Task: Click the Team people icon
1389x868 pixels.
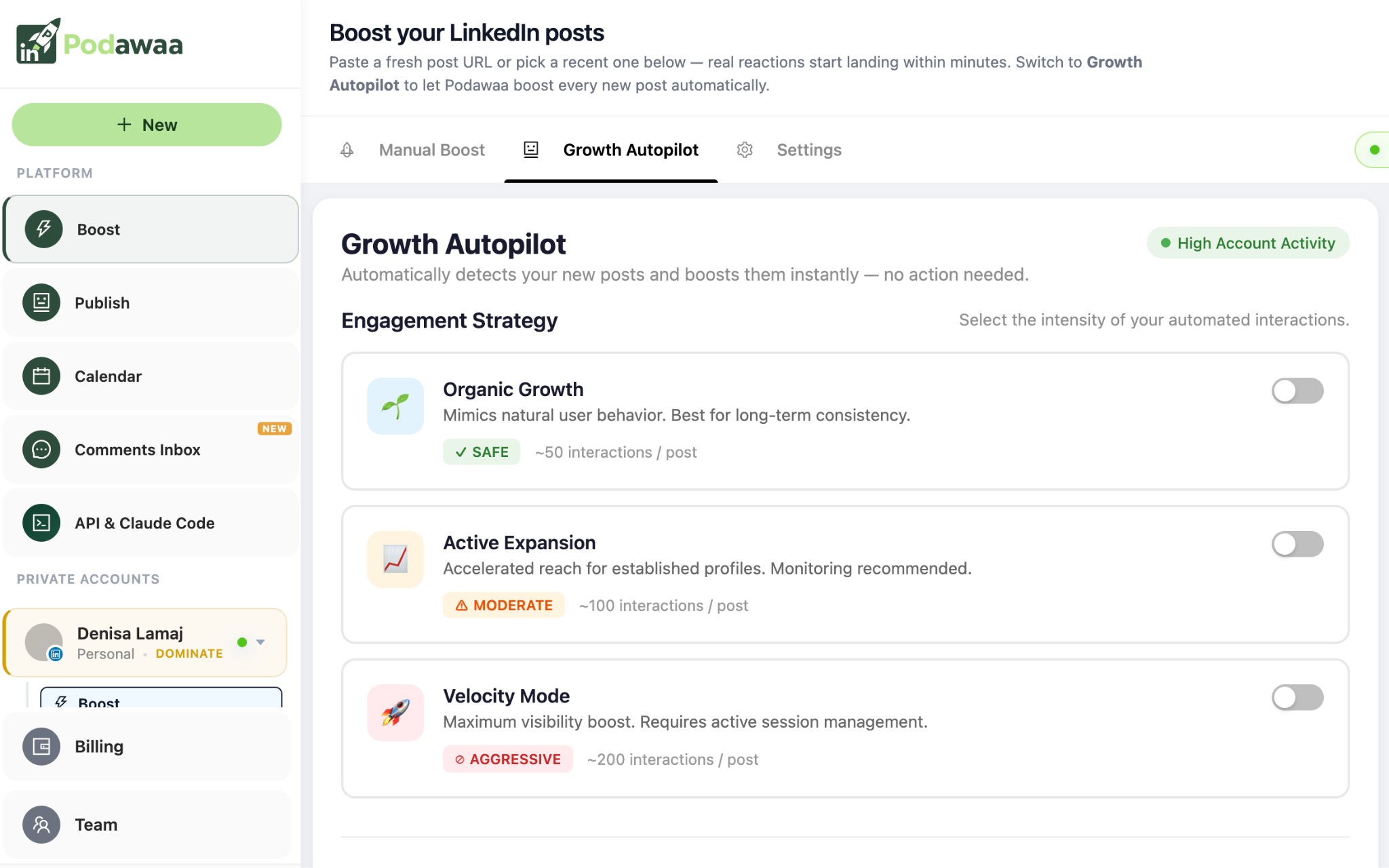Action: pyautogui.click(x=41, y=825)
